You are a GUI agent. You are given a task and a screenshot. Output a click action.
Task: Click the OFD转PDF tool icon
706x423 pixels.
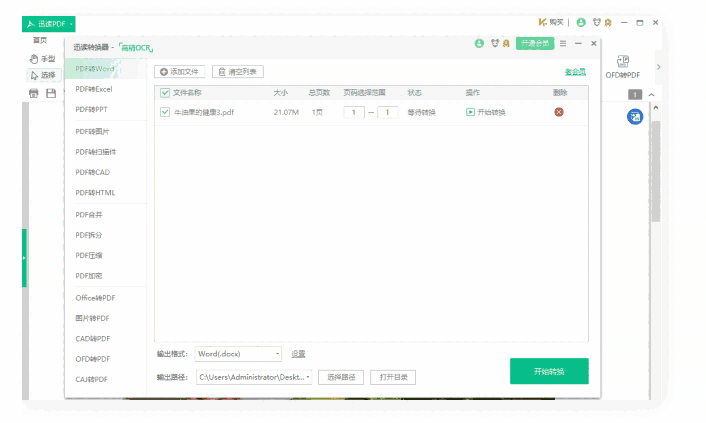point(623,67)
